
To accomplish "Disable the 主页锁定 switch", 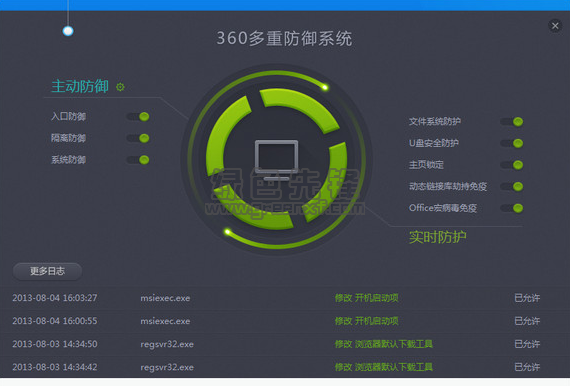I will (511, 165).
